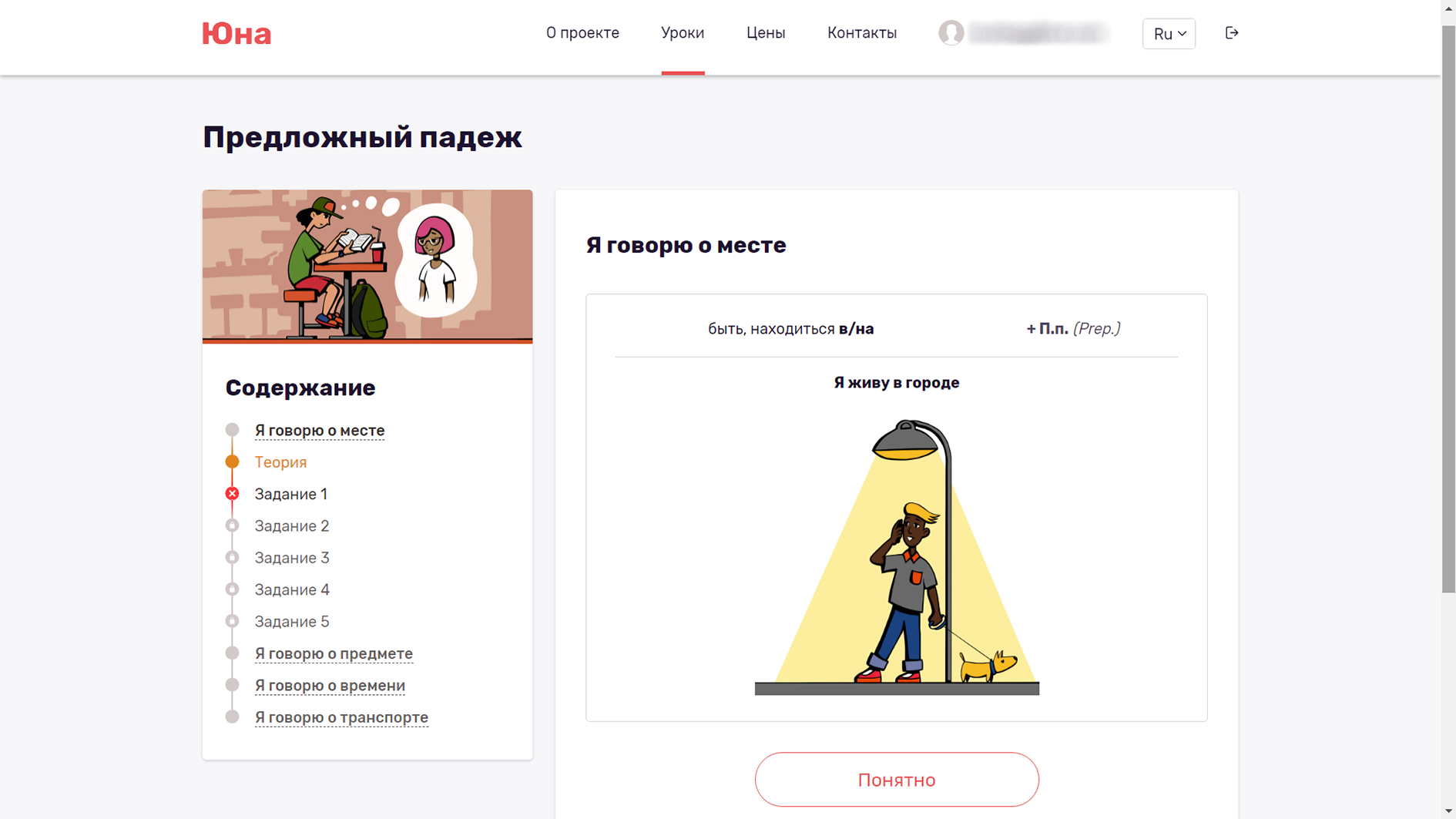Image resolution: width=1456 pixels, height=819 pixels.
Task: Click the red error marker beside Задание 1
Action: [232, 494]
